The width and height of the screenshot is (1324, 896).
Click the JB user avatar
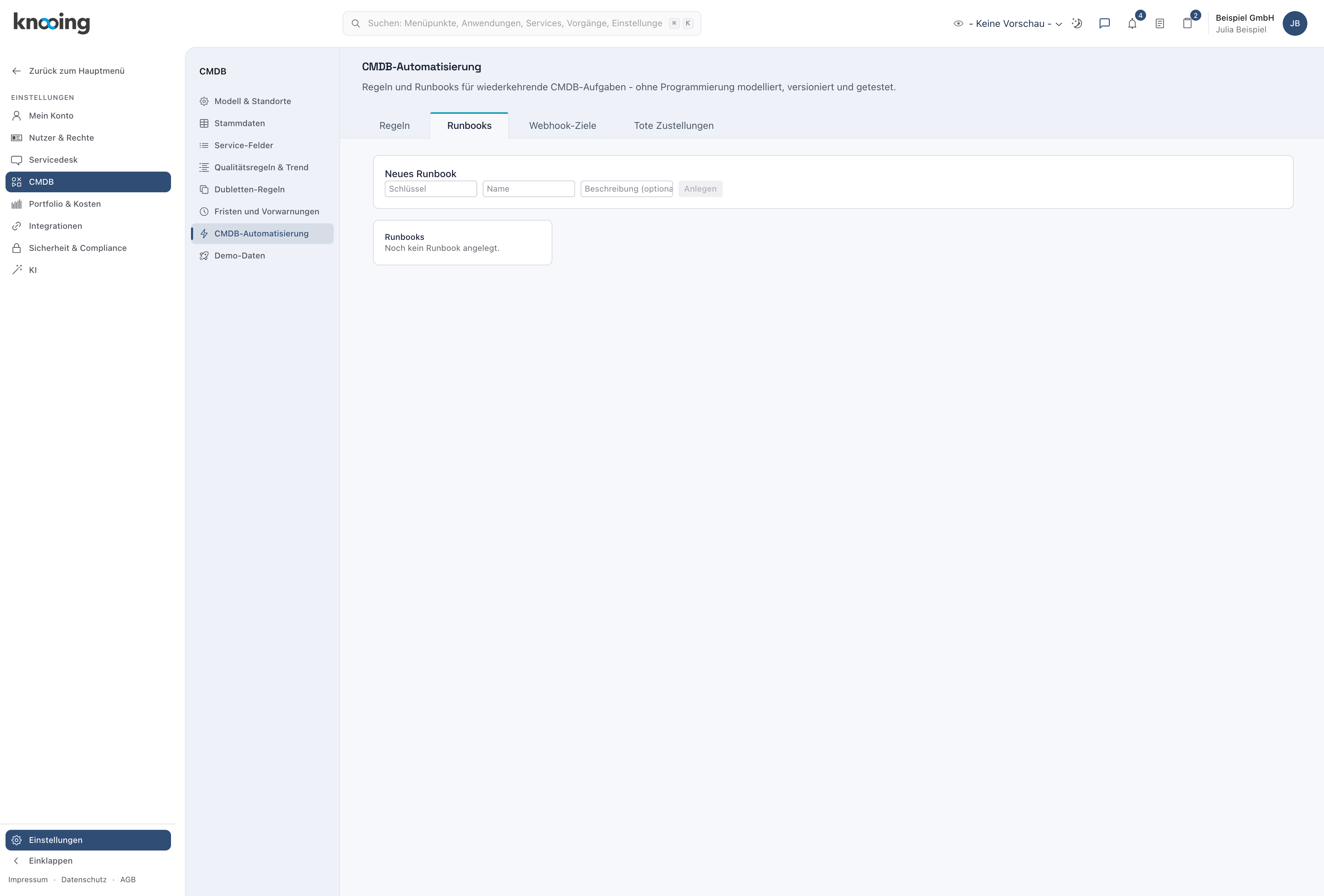pyautogui.click(x=1294, y=23)
